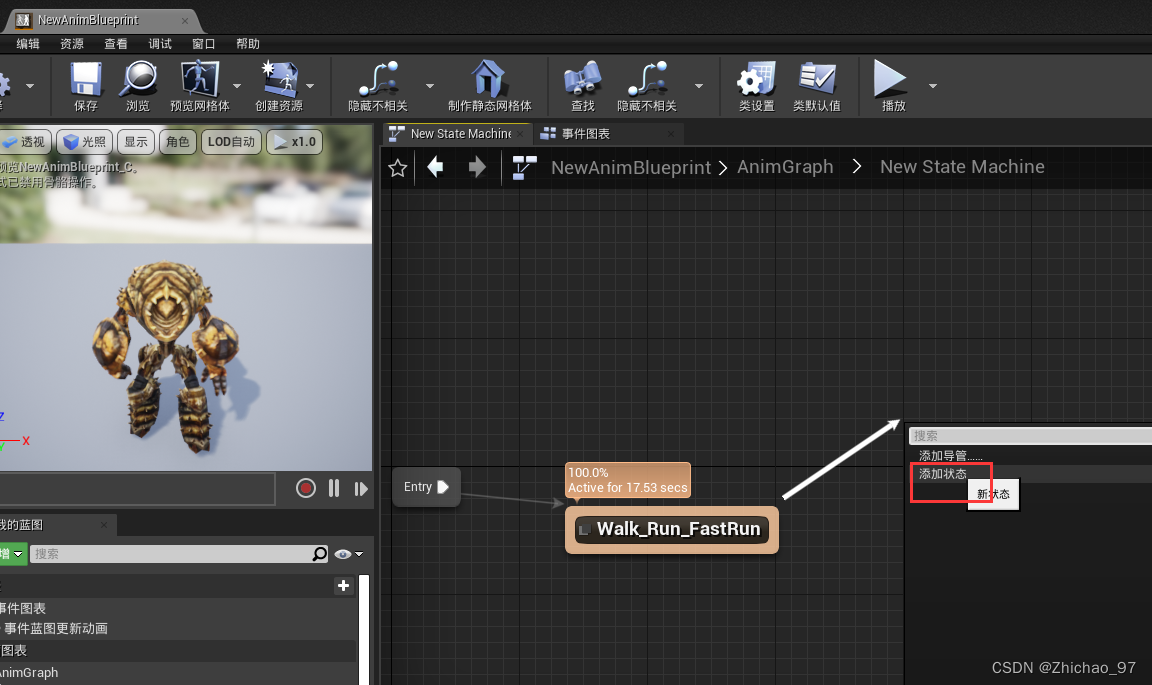
Task: Open 类设置 class settings
Action: 756,86
